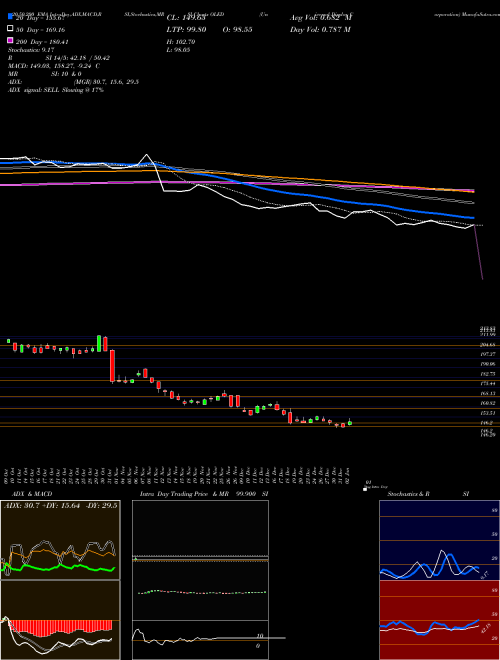The height and width of the screenshot is (660, 500).
Task: Click the white 50 Day legend swatch
Action: 10,29
